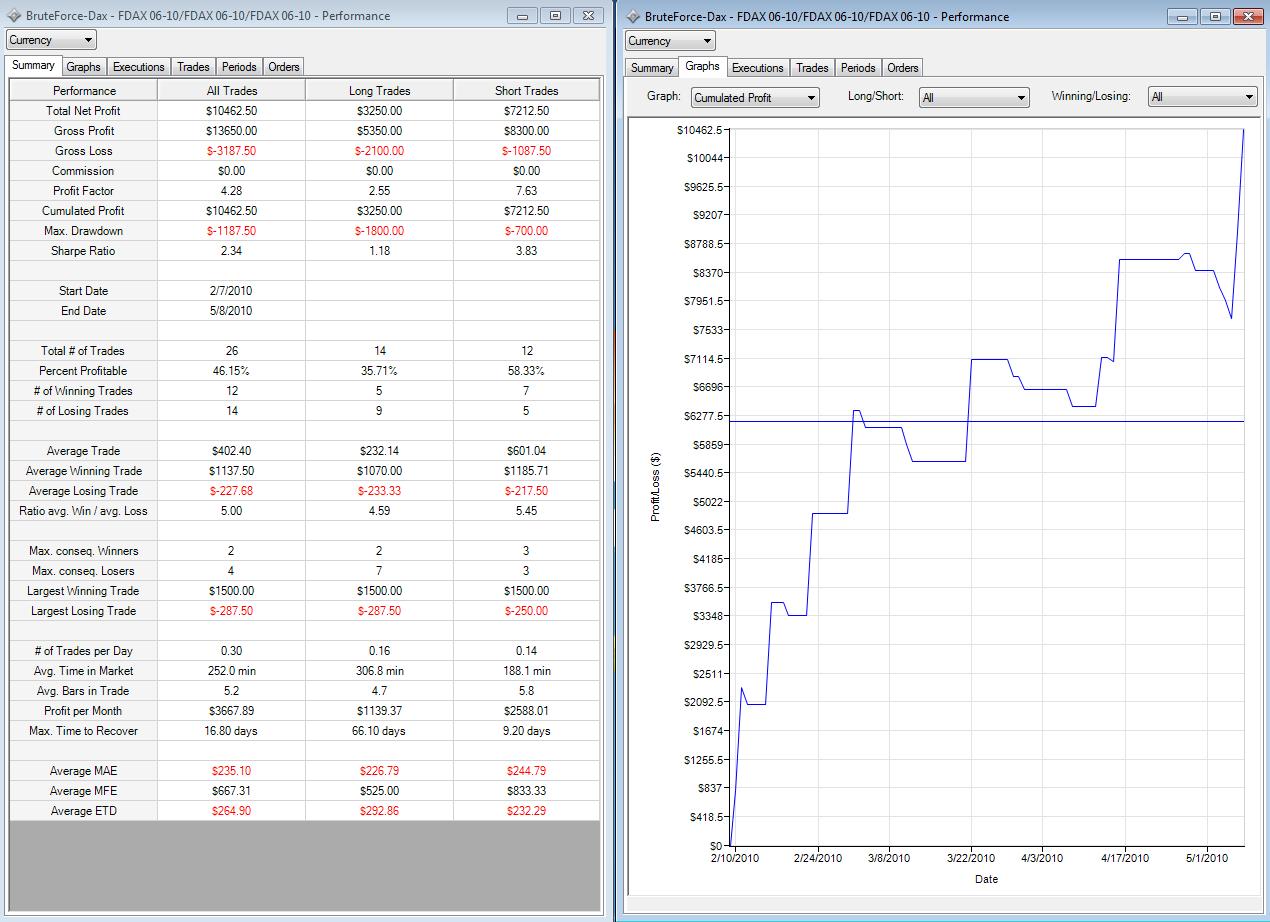Click Average ETD value $264.90

coord(231,810)
